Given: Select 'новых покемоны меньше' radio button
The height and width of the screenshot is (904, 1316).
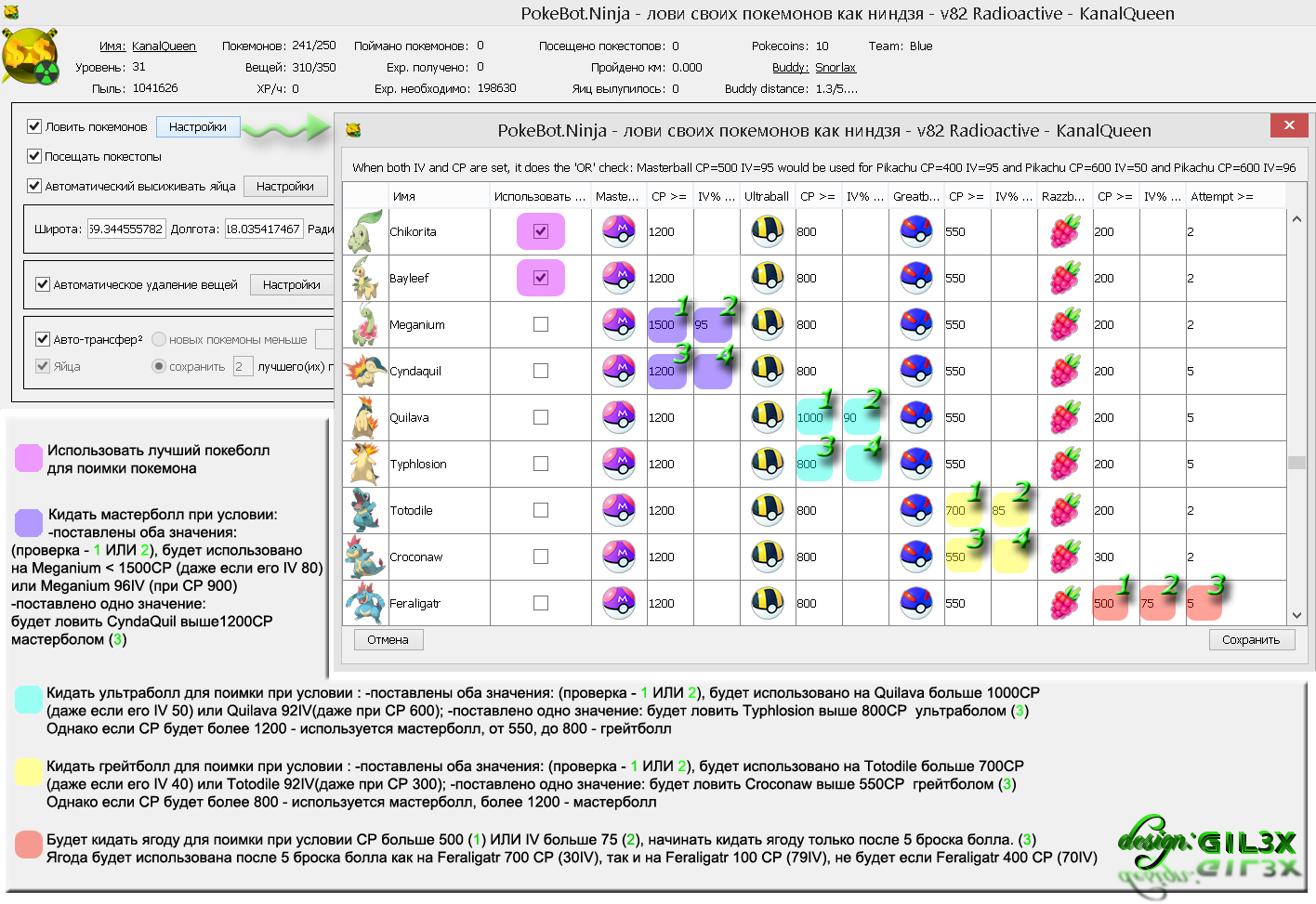Looking at the screenshot, I should coord(159,339).
